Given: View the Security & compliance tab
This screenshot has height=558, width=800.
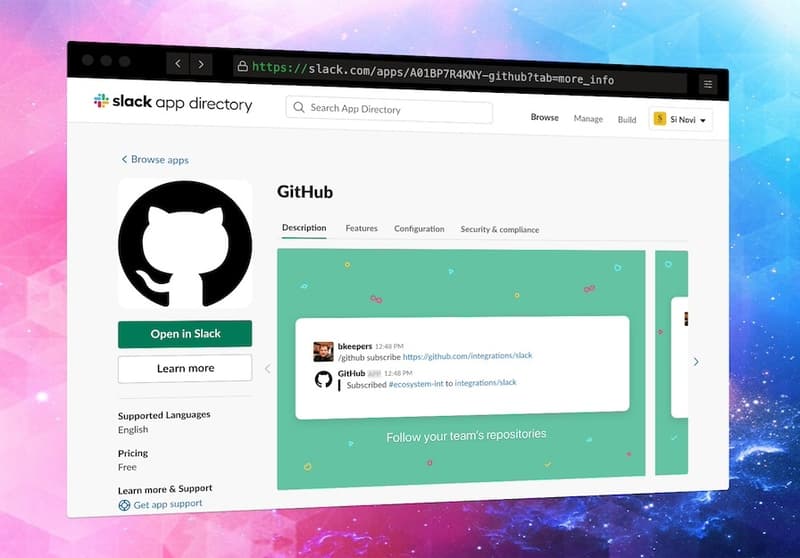Looking at the screenshot, I should click(x=499, y=230).
